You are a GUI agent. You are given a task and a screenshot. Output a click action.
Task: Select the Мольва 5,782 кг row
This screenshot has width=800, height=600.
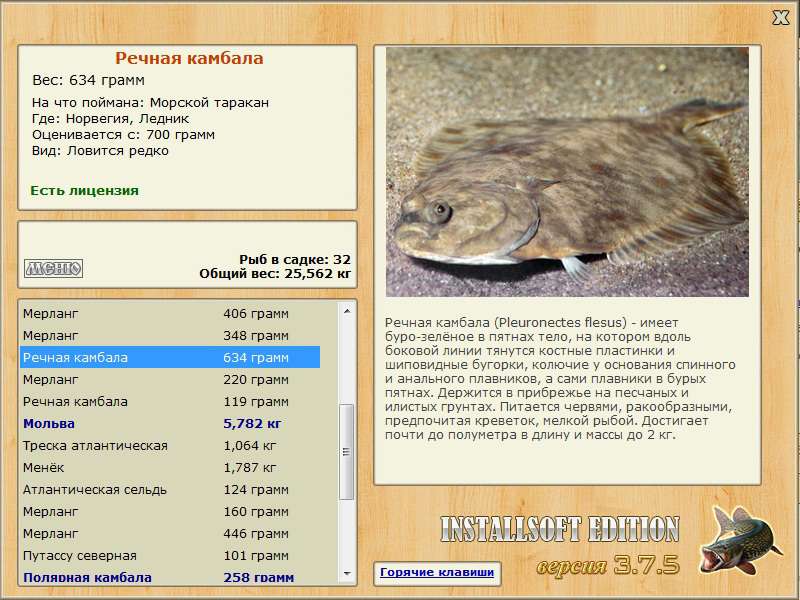(x=170, y=423)
